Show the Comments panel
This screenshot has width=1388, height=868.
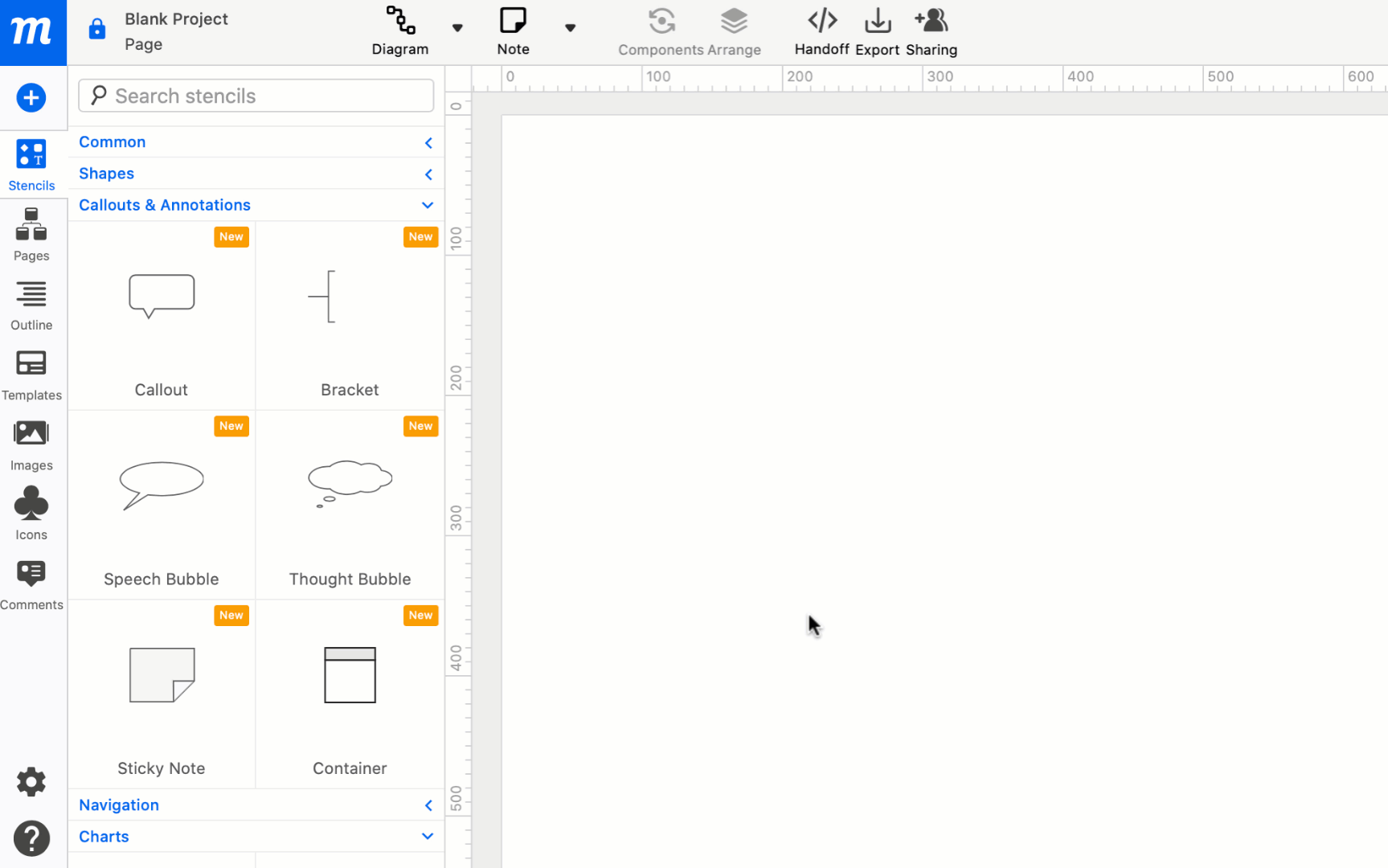[31, 583]
